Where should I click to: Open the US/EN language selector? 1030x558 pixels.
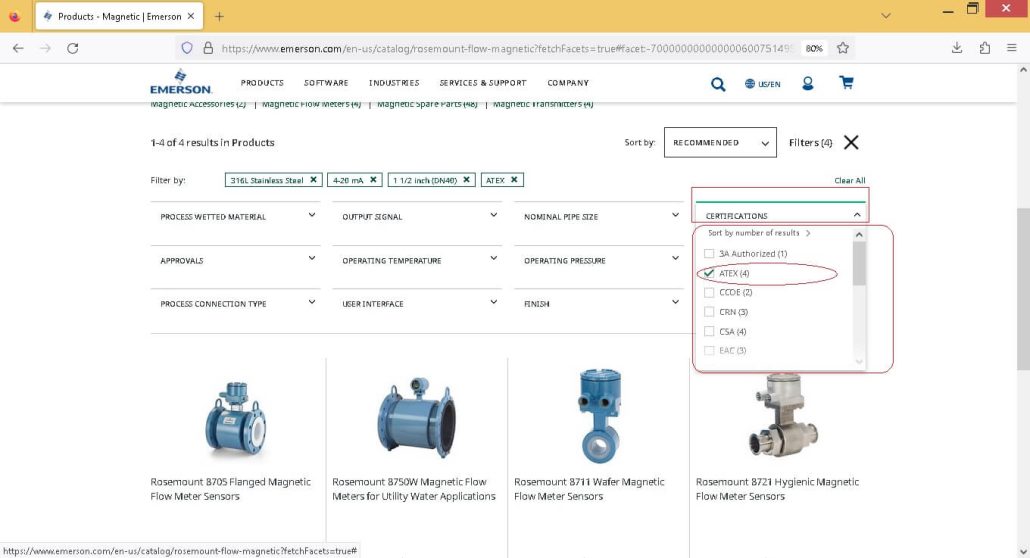763,83
